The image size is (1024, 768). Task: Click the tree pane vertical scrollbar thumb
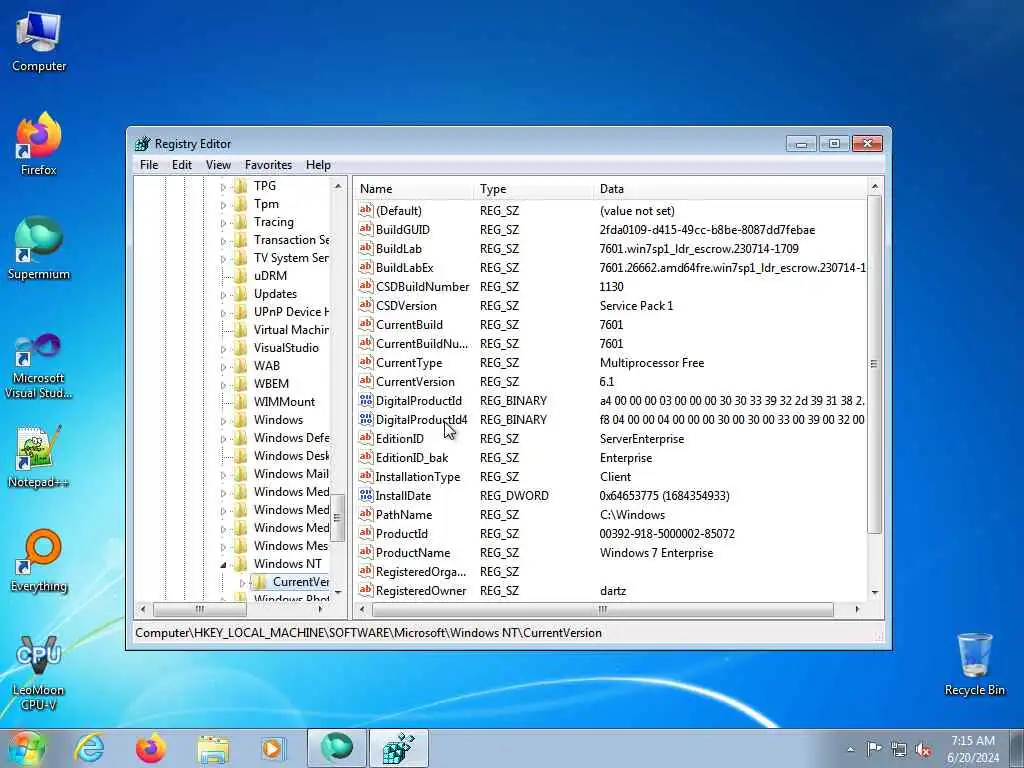click(337, 518)
